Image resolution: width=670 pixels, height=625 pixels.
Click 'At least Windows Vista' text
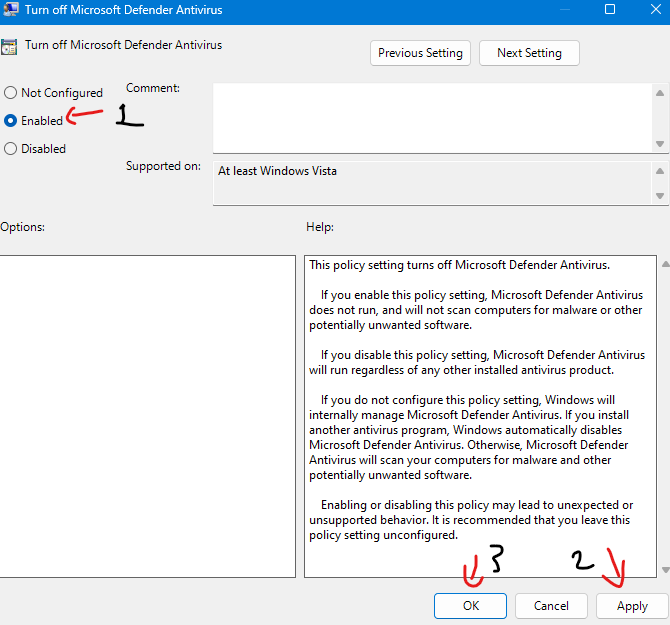277,171
